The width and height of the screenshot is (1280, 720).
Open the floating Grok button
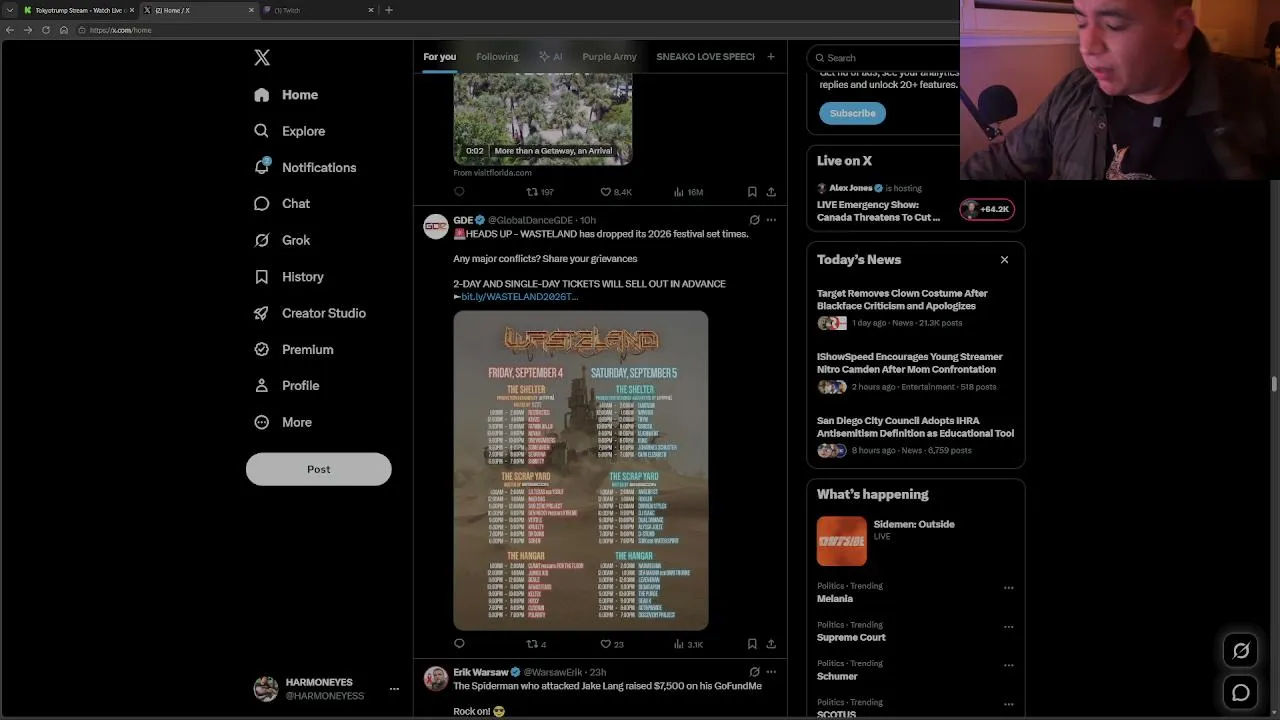tap(1241, 651)
